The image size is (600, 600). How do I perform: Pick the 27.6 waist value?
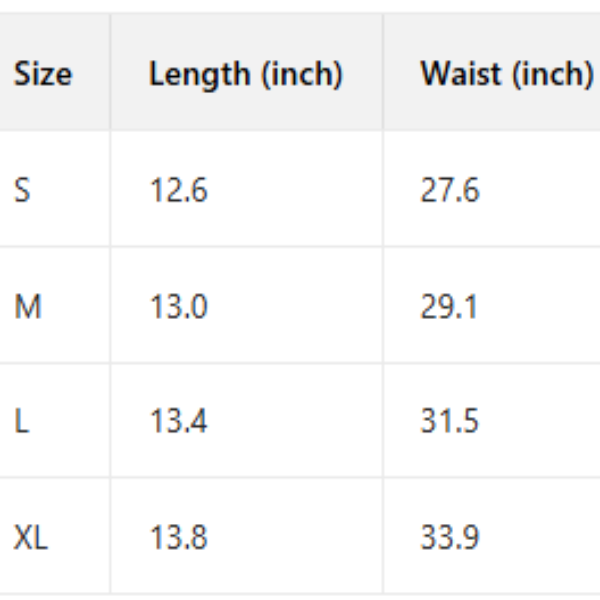tap(450, 190)
